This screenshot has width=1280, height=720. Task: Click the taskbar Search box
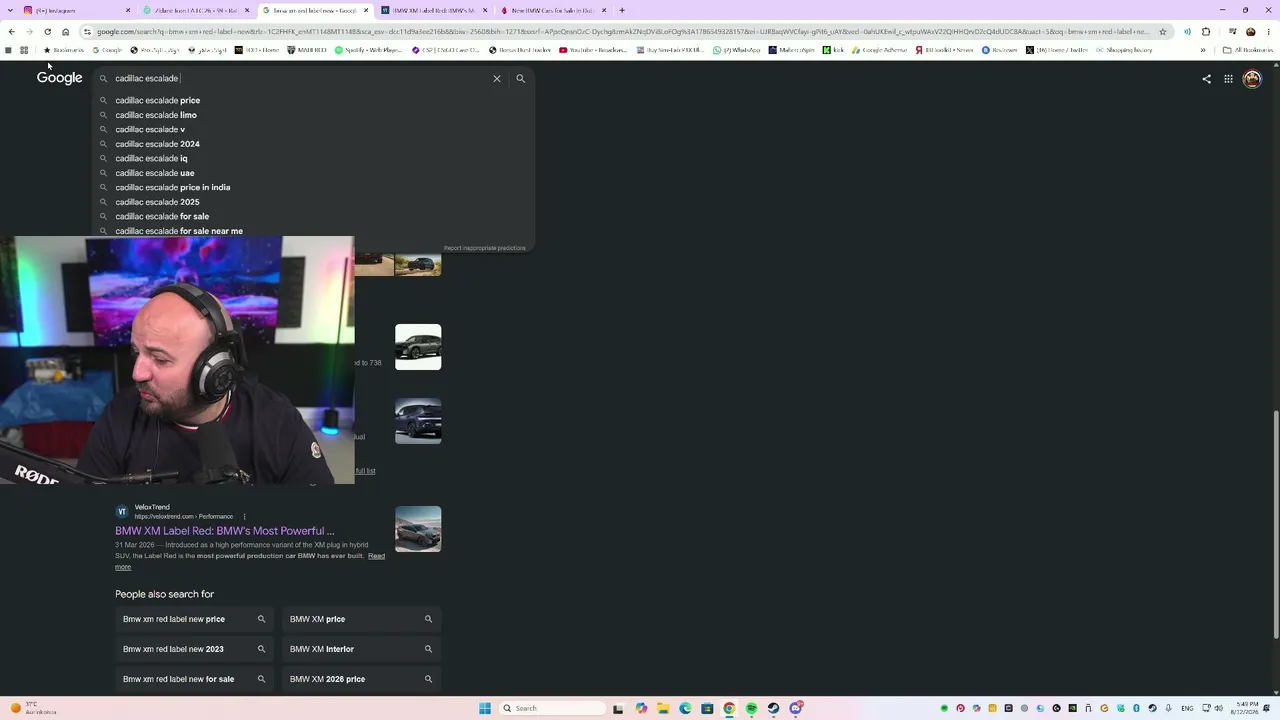tap(553, 708)
